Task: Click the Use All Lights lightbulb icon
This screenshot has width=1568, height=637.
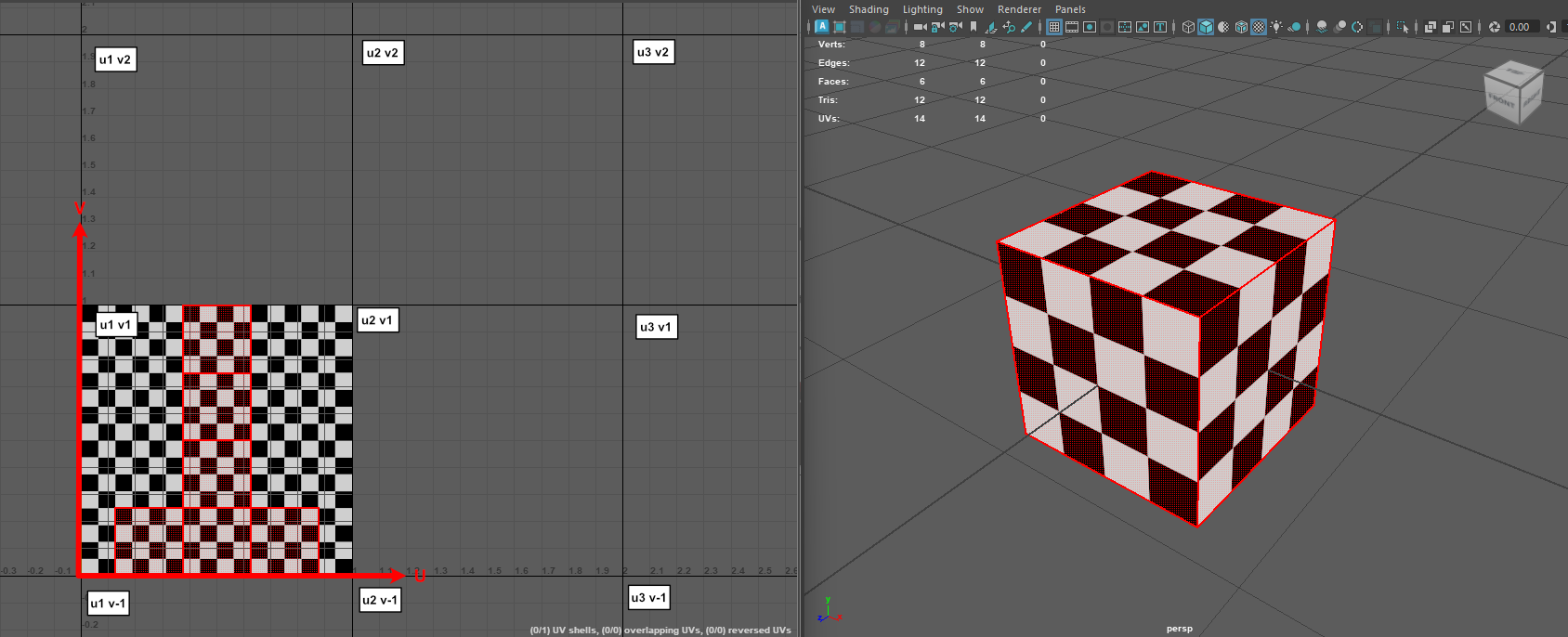Action: 1276,27
